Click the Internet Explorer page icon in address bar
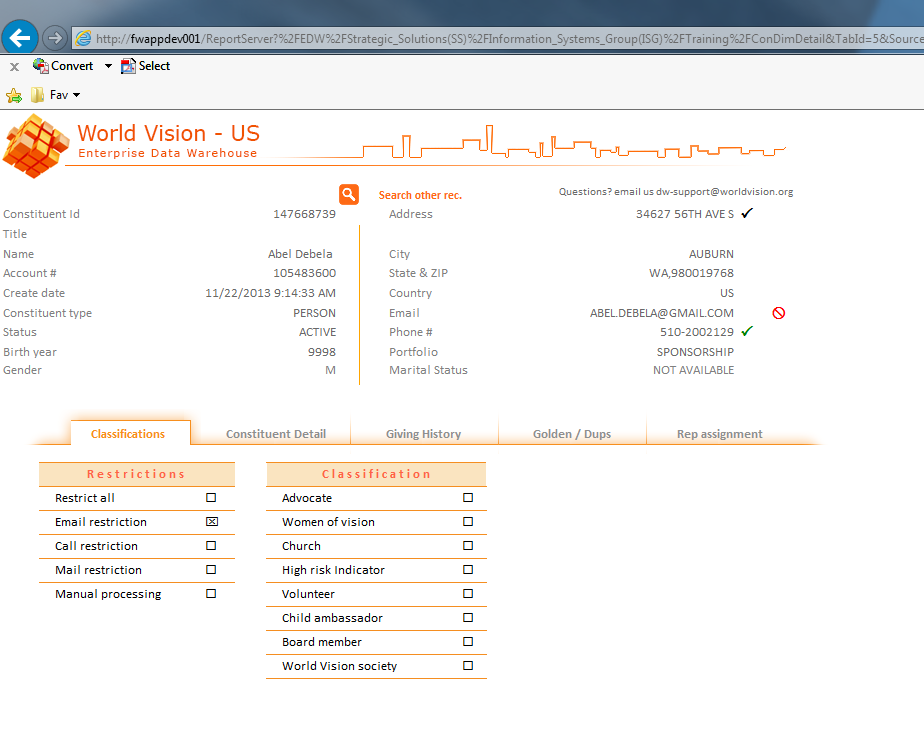The height and width of the screenshot is (756, 924). (x=84, y=39)
